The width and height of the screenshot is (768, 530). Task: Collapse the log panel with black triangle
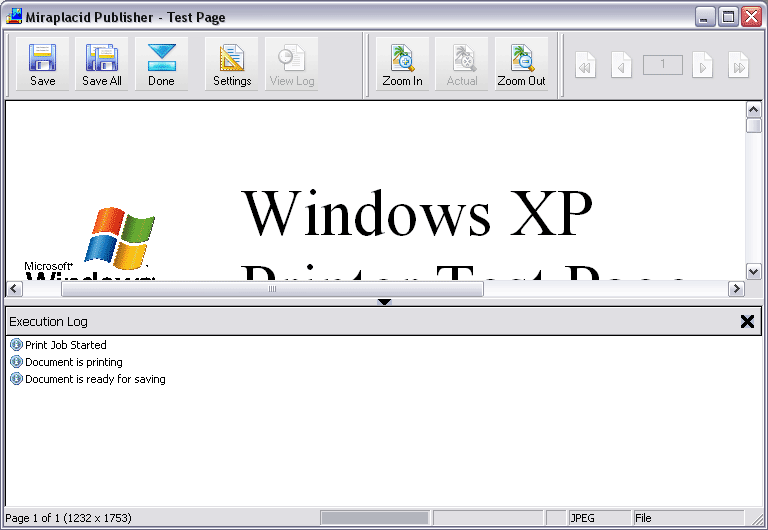click(384, 302)
